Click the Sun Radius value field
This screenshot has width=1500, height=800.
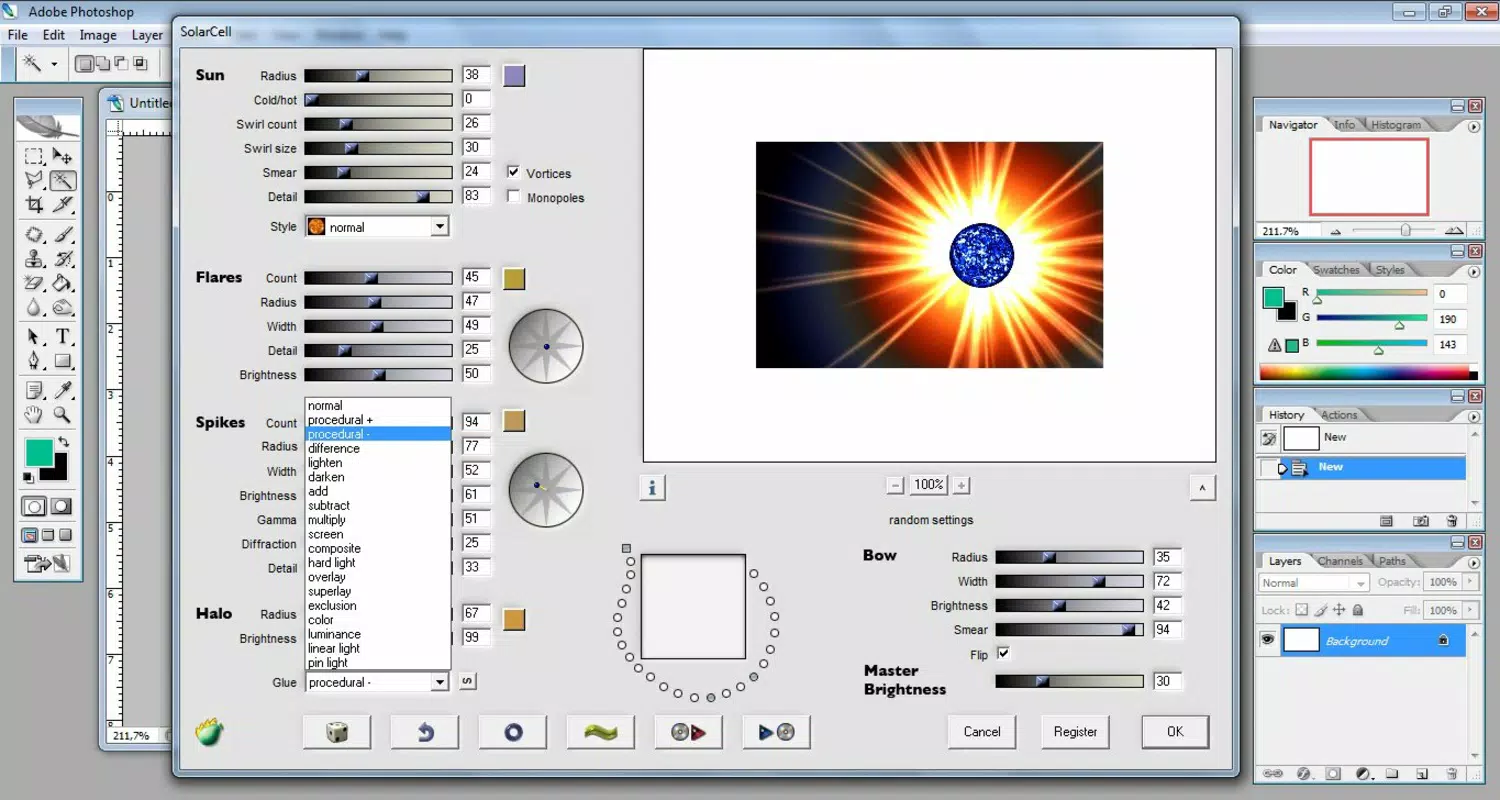(476, 75)
